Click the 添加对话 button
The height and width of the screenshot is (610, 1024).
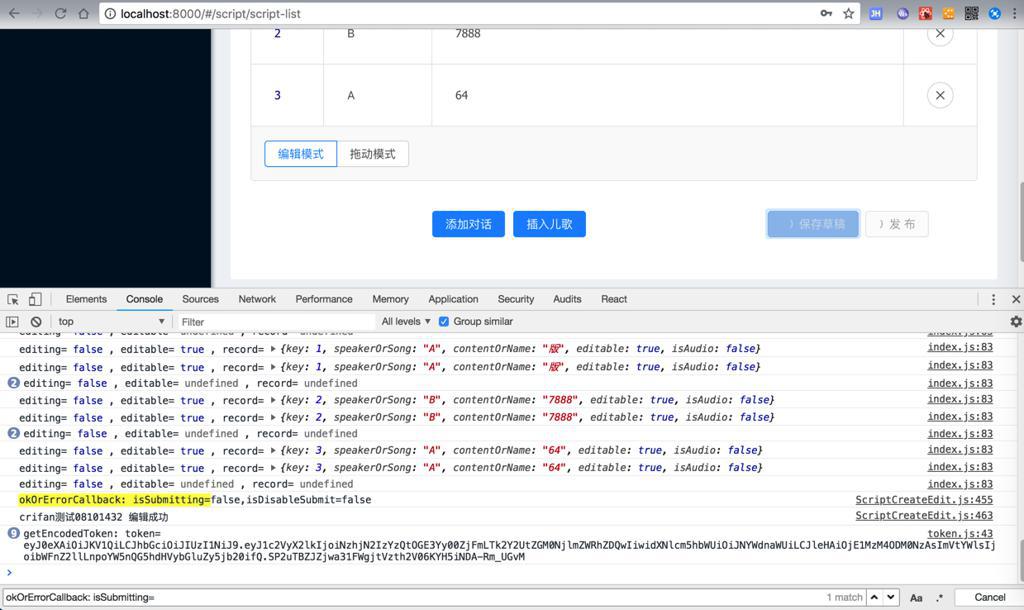(x=468, y=224)
